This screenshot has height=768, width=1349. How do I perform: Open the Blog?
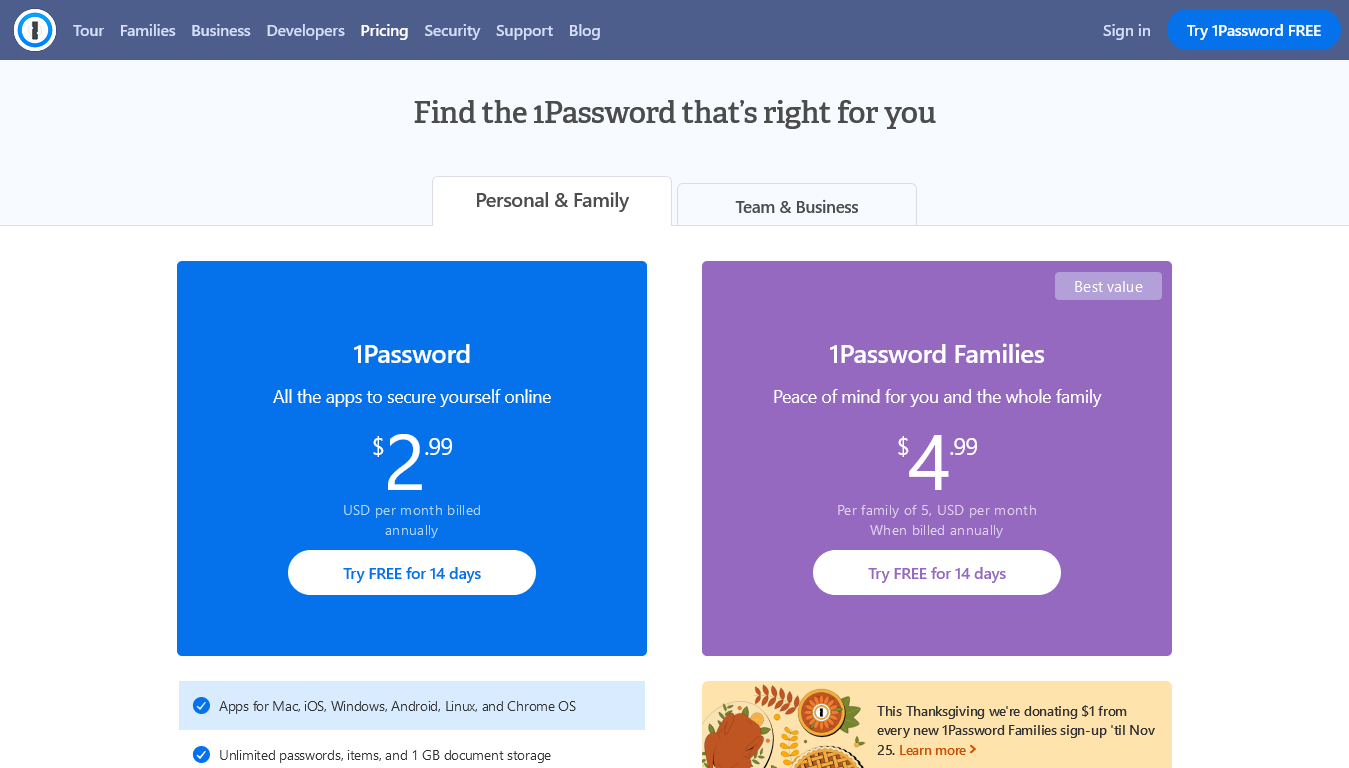[584, 30]
